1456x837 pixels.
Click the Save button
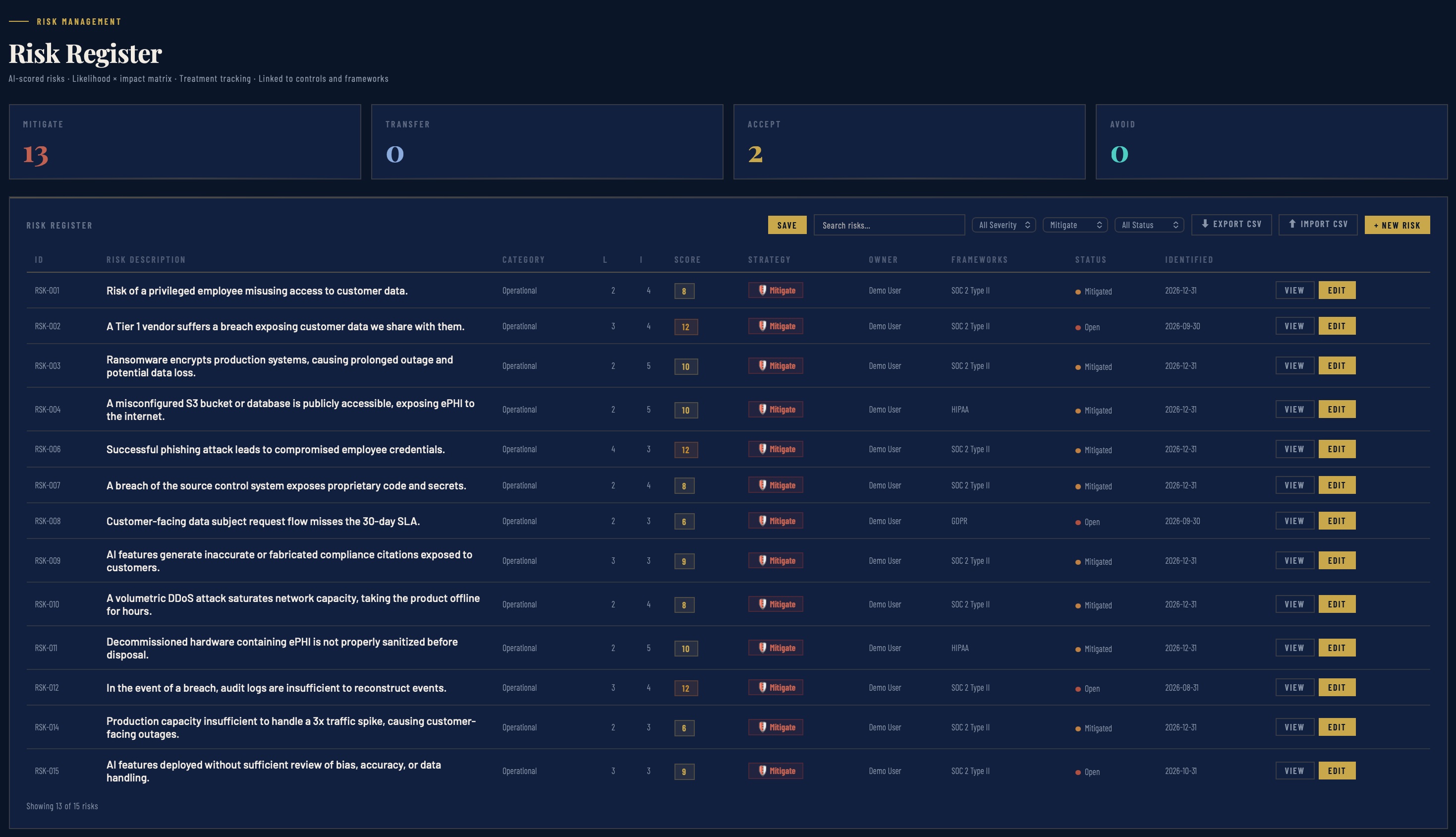[787, 225]
